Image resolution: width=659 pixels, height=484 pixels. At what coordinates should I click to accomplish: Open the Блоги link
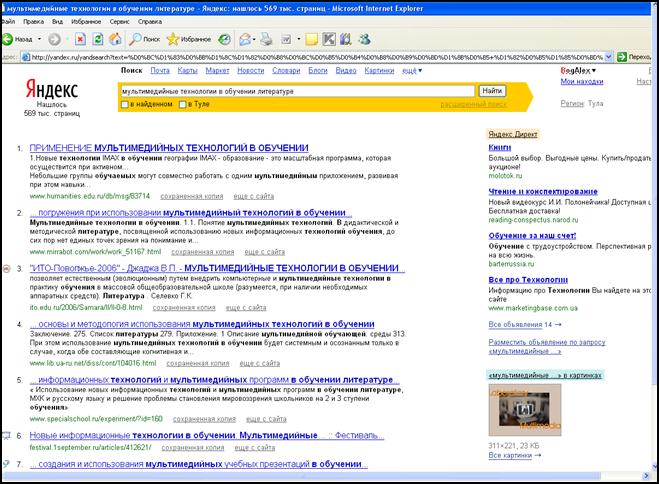coord(318,71)
